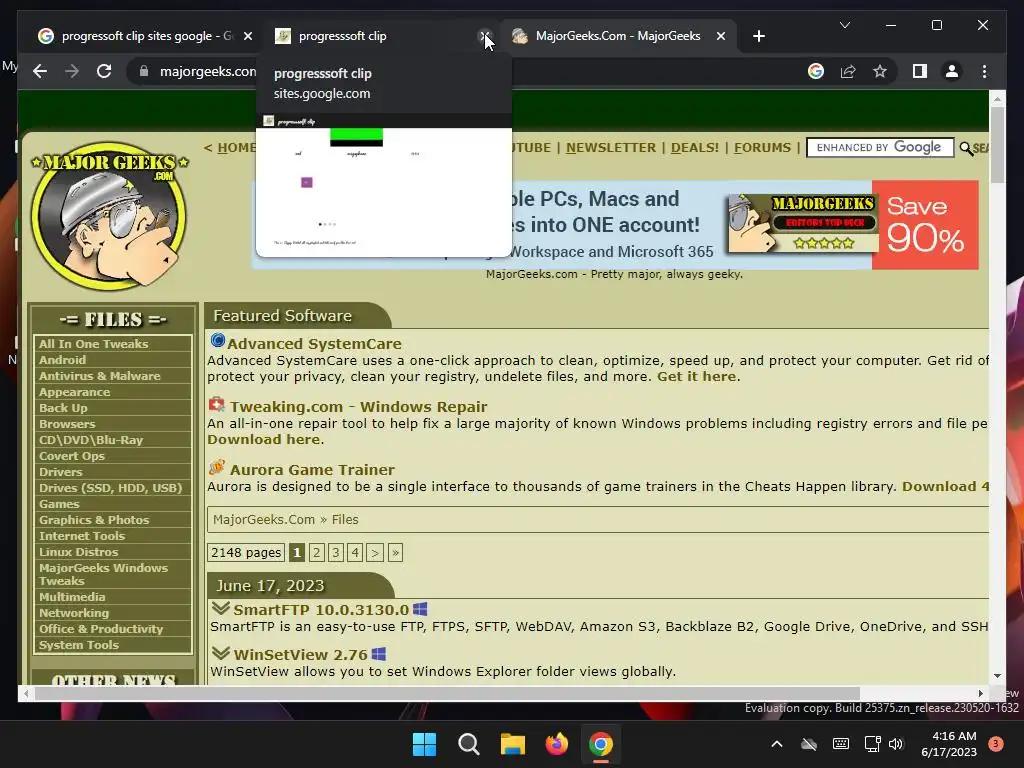Go to next page with > button

tap(375, 553)
